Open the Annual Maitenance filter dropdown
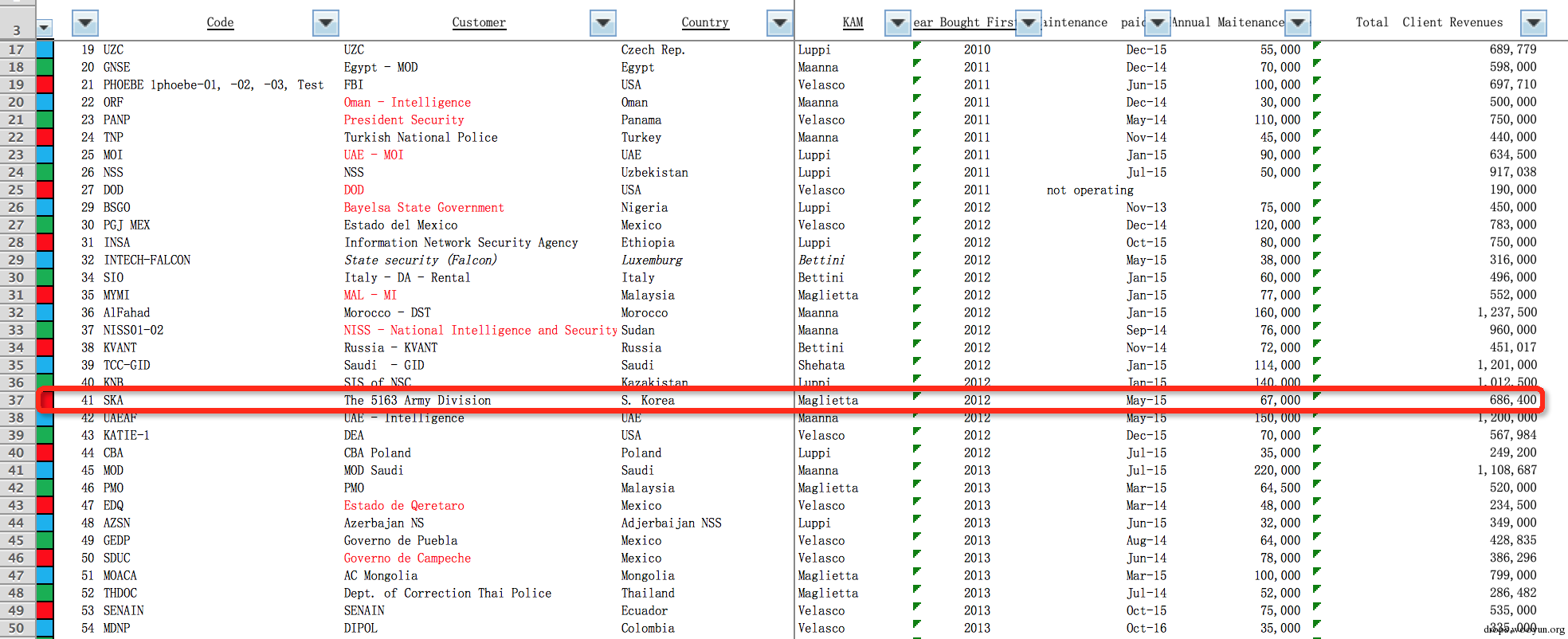 (x=1298, y=23)
